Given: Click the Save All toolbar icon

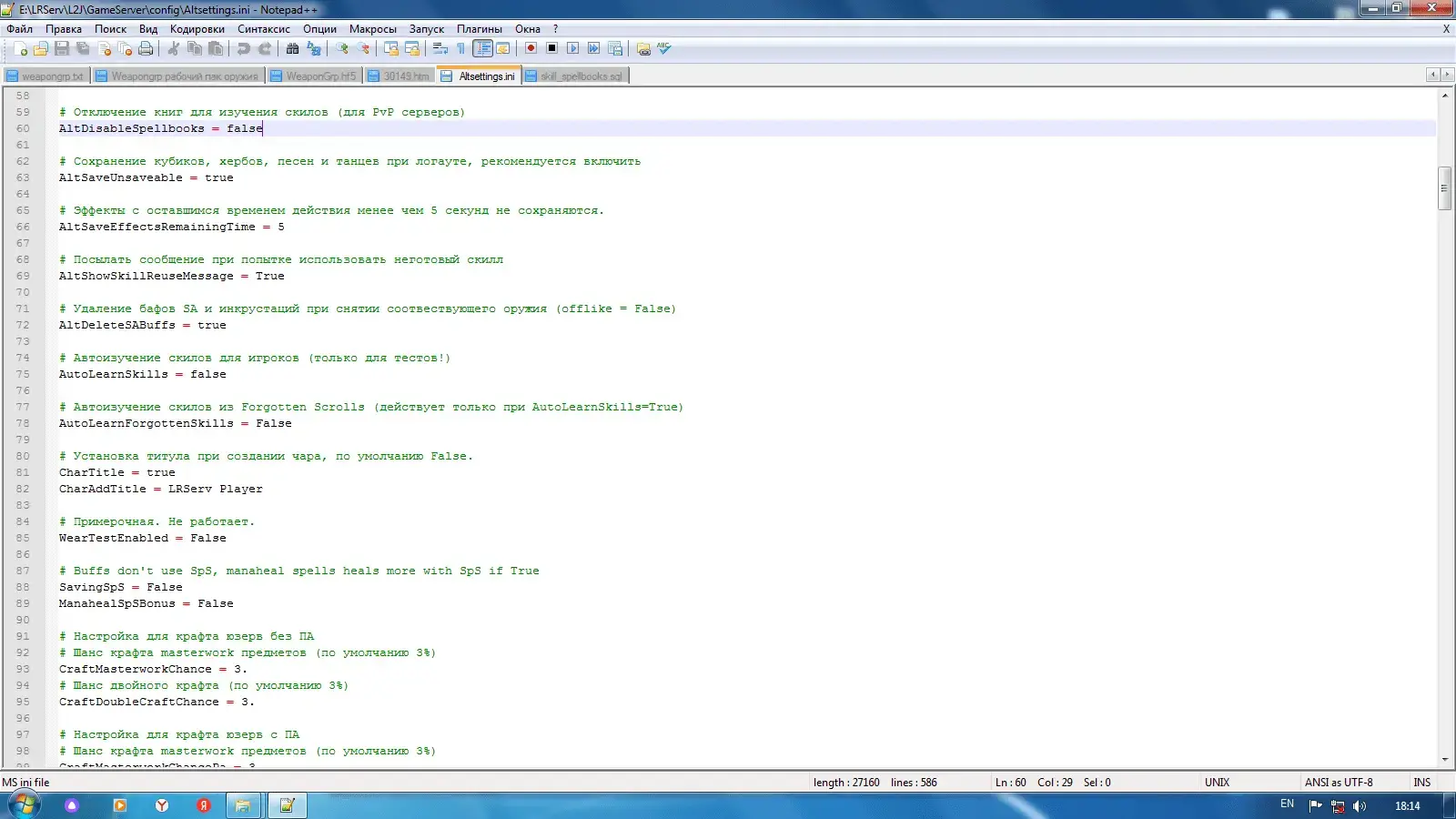Looking at the screenshot, I should 83,49.
